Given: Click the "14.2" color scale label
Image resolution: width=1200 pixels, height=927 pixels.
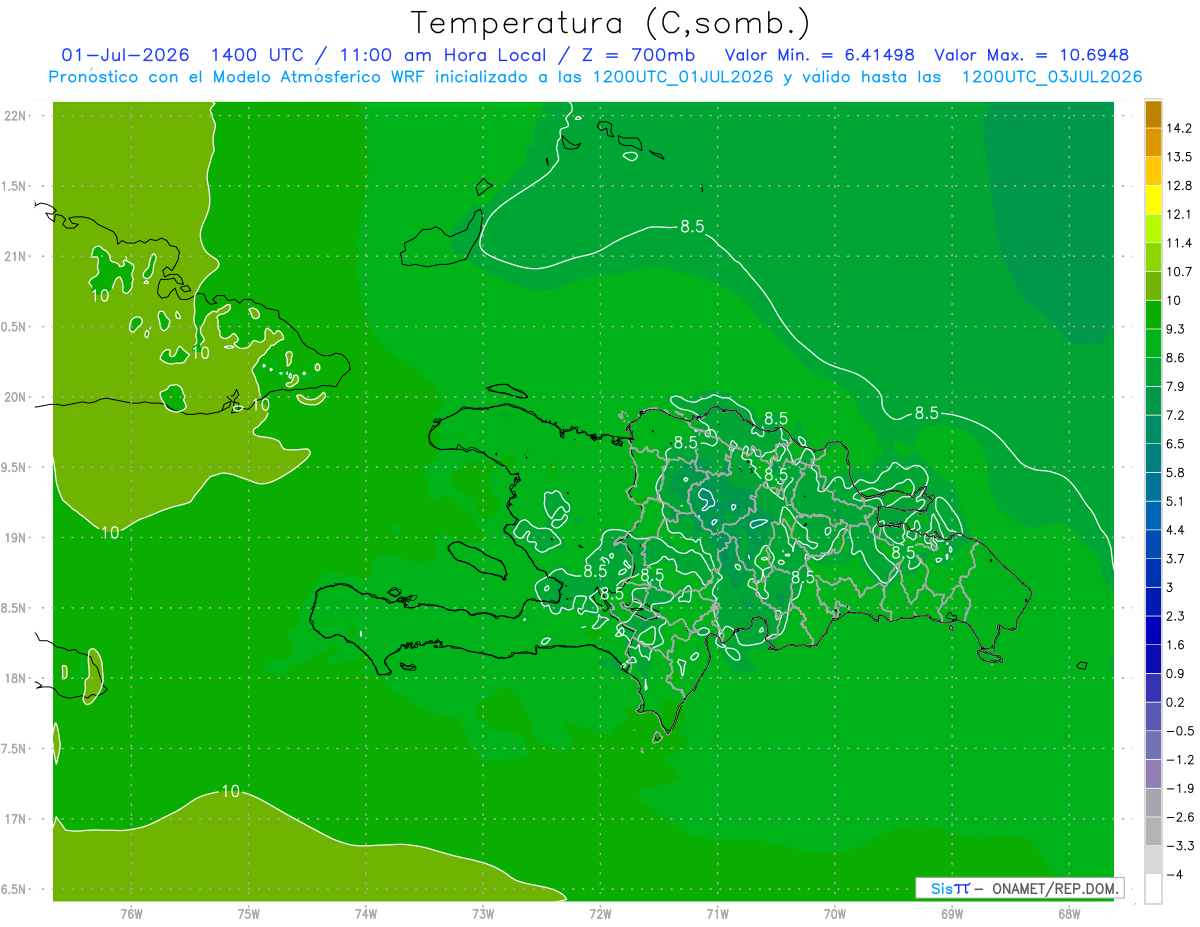Looking at the screenshot, I should coord(1181,128).
